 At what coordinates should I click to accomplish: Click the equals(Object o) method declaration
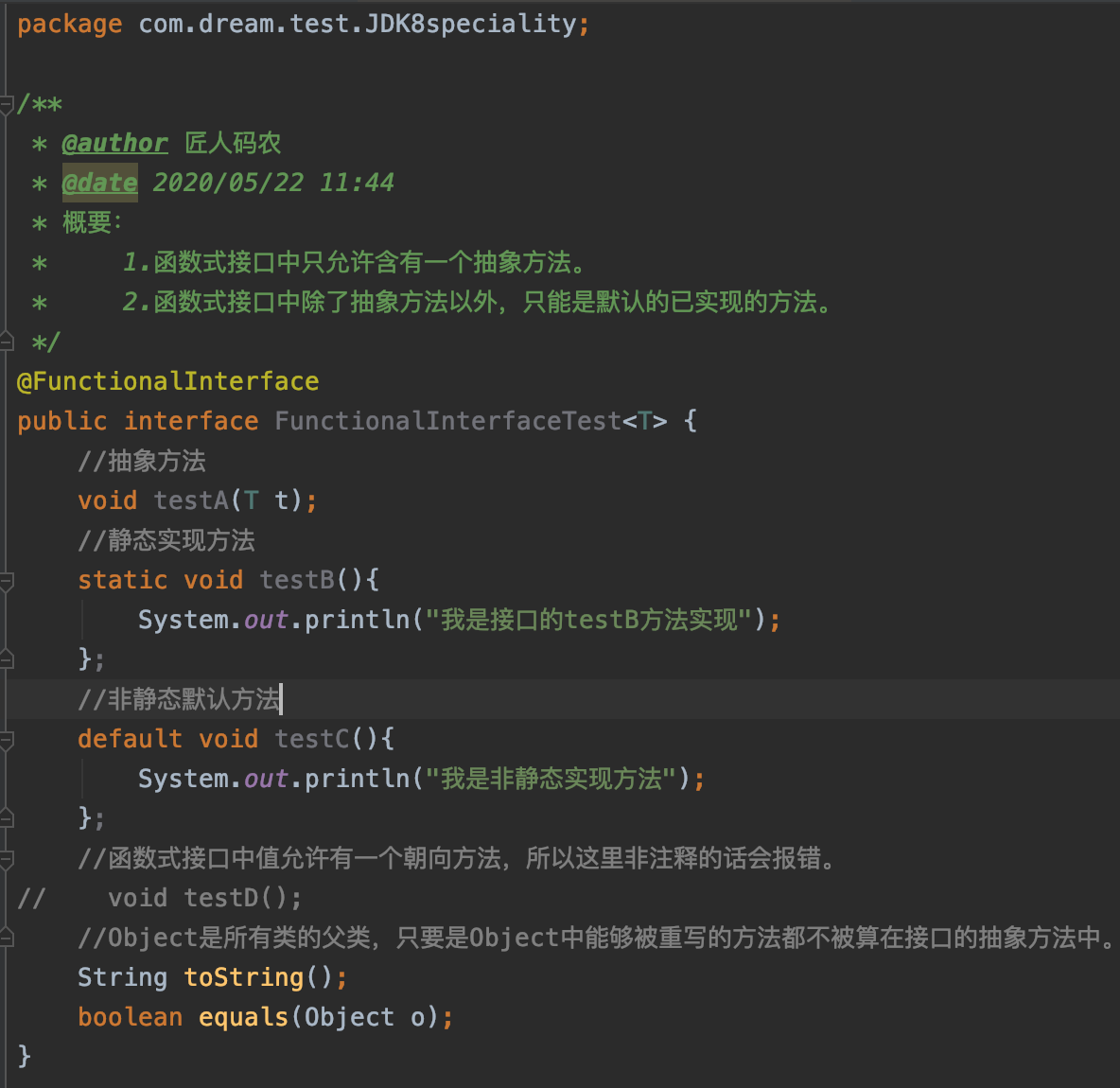point(265,1016)
